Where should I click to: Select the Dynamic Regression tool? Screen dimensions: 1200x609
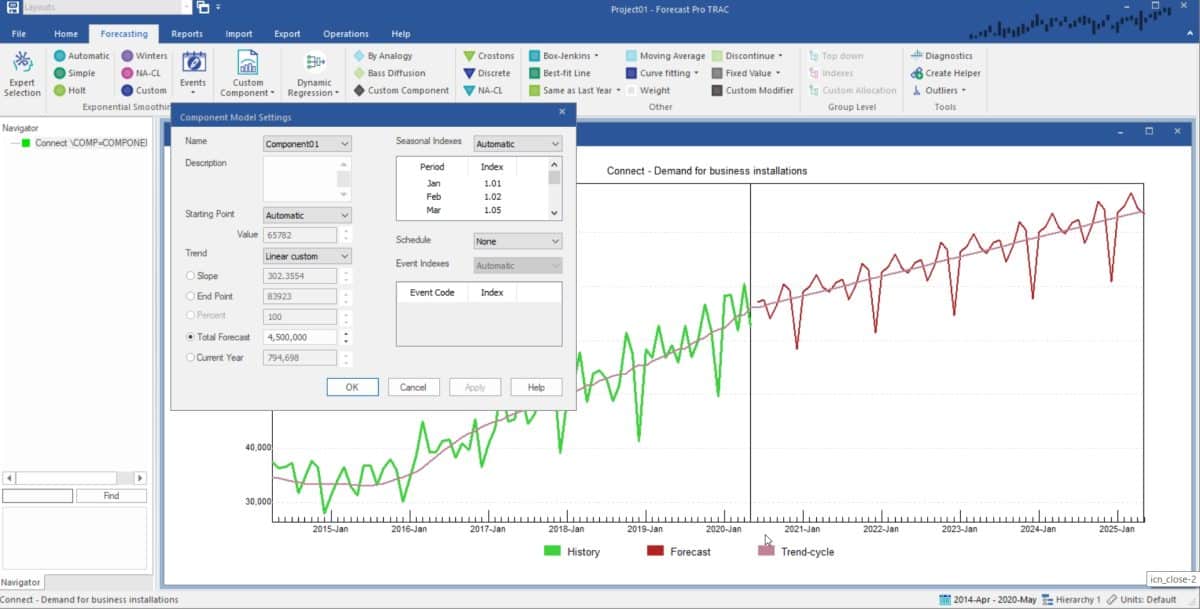coord(313,72)
